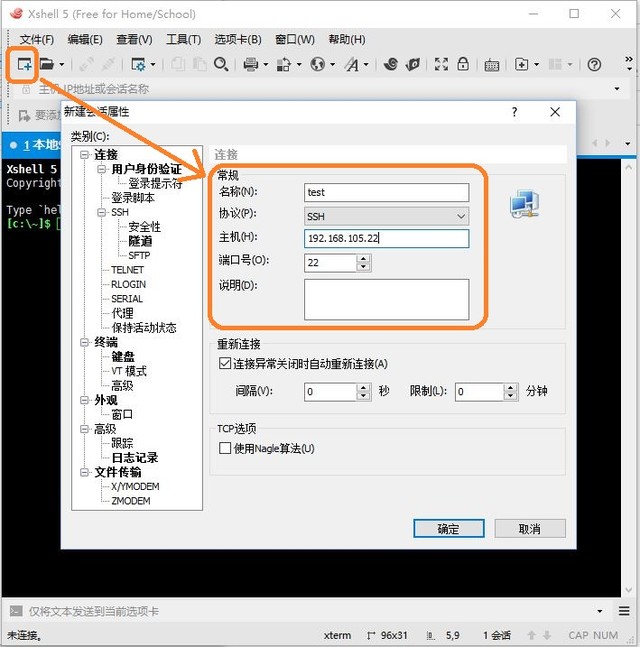Select SFTP in category tree
Screen dimensions: 640x647
[x=139, y=255]
